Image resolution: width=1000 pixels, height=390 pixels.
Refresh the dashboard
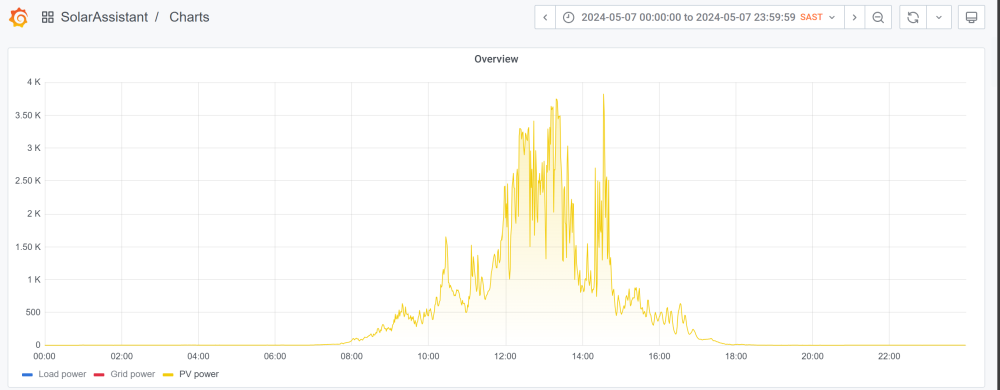[913, 17]
